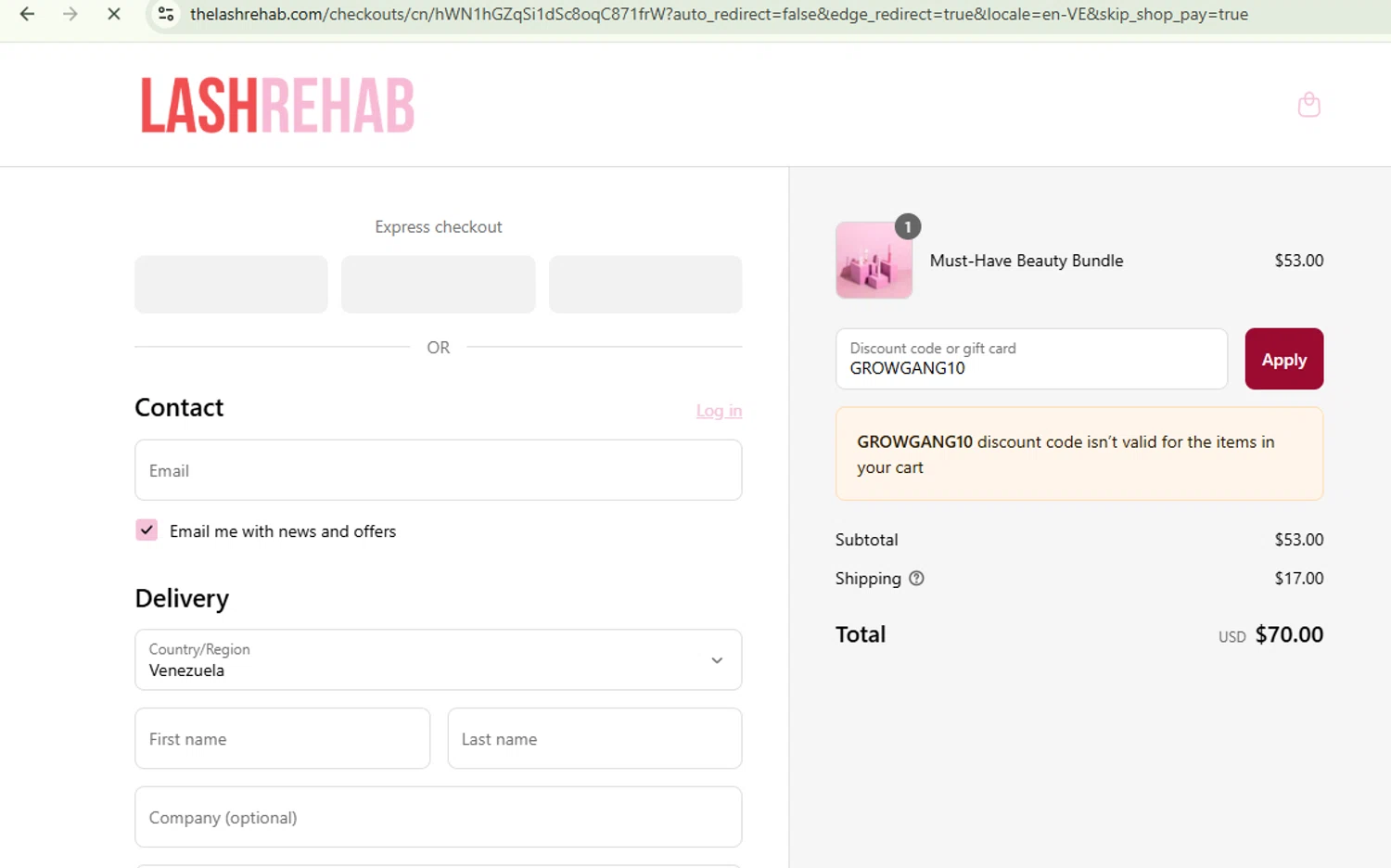Open the Log in link

point(719,411)
